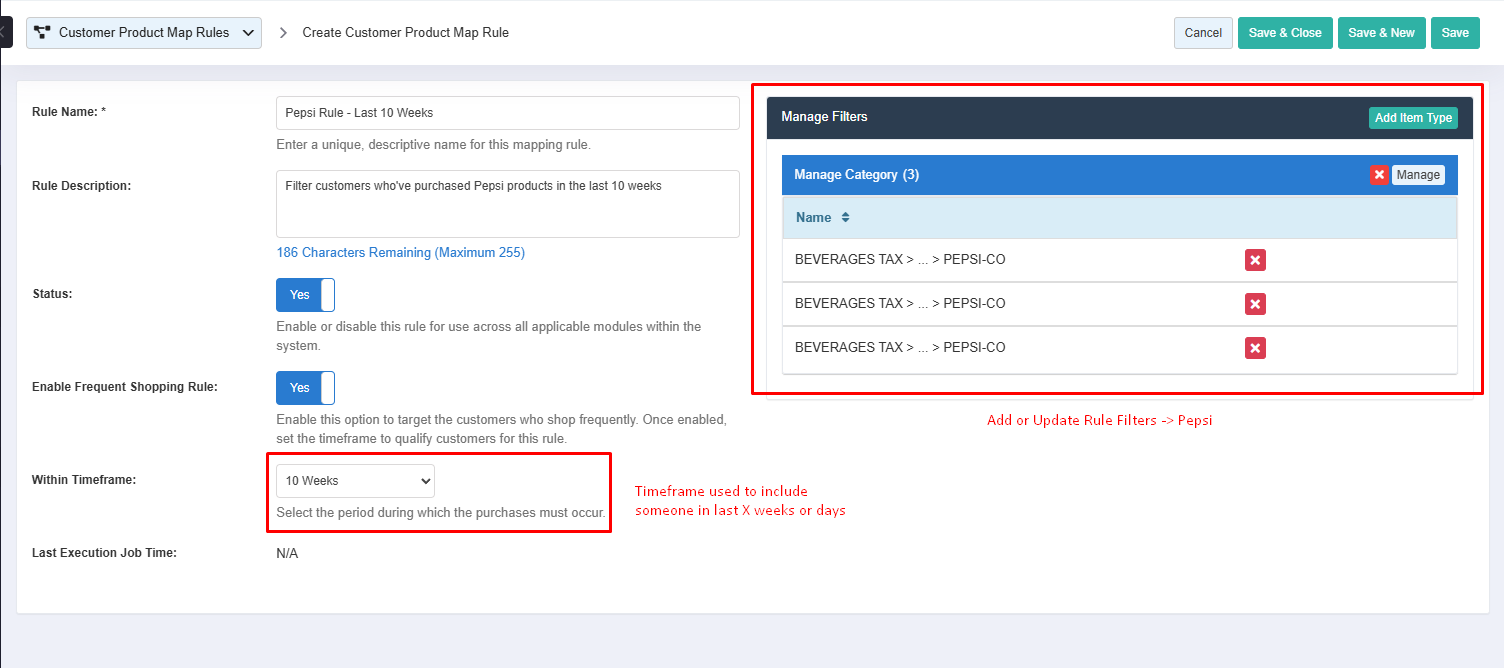Image resolution: width=1504 pixels, height=668 pixels.
Task: Remove the Manage Category group via red X
Action: pyautogui.click(x=1379, y=175)
